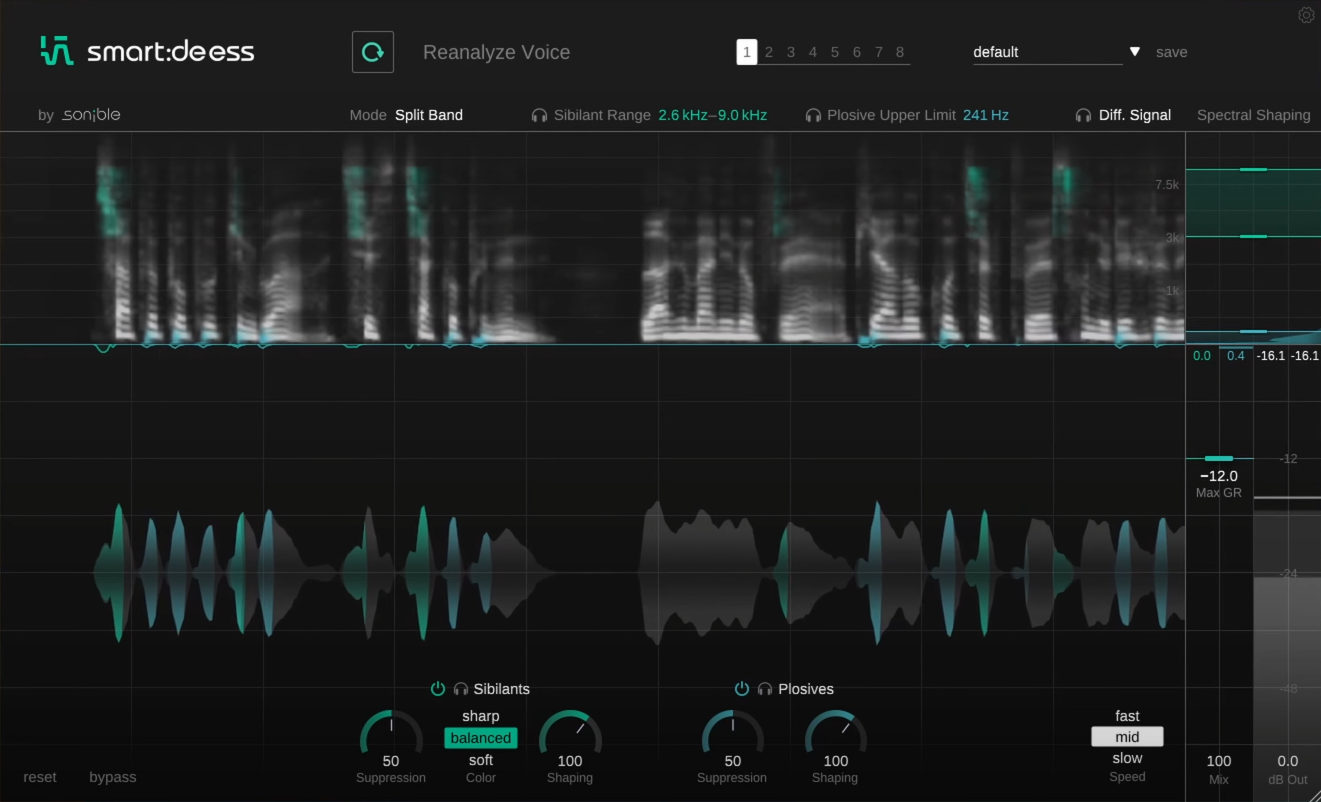1321x802 pixels.
Task: Click the Plosives Suppression knob
Action: pyautogui.click(x=733, y=732)
